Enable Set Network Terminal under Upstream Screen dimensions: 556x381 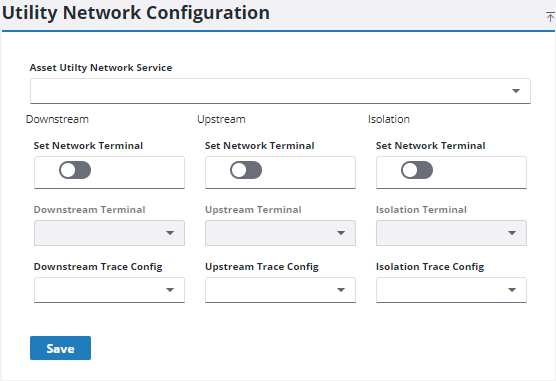(x=246, y=170)
